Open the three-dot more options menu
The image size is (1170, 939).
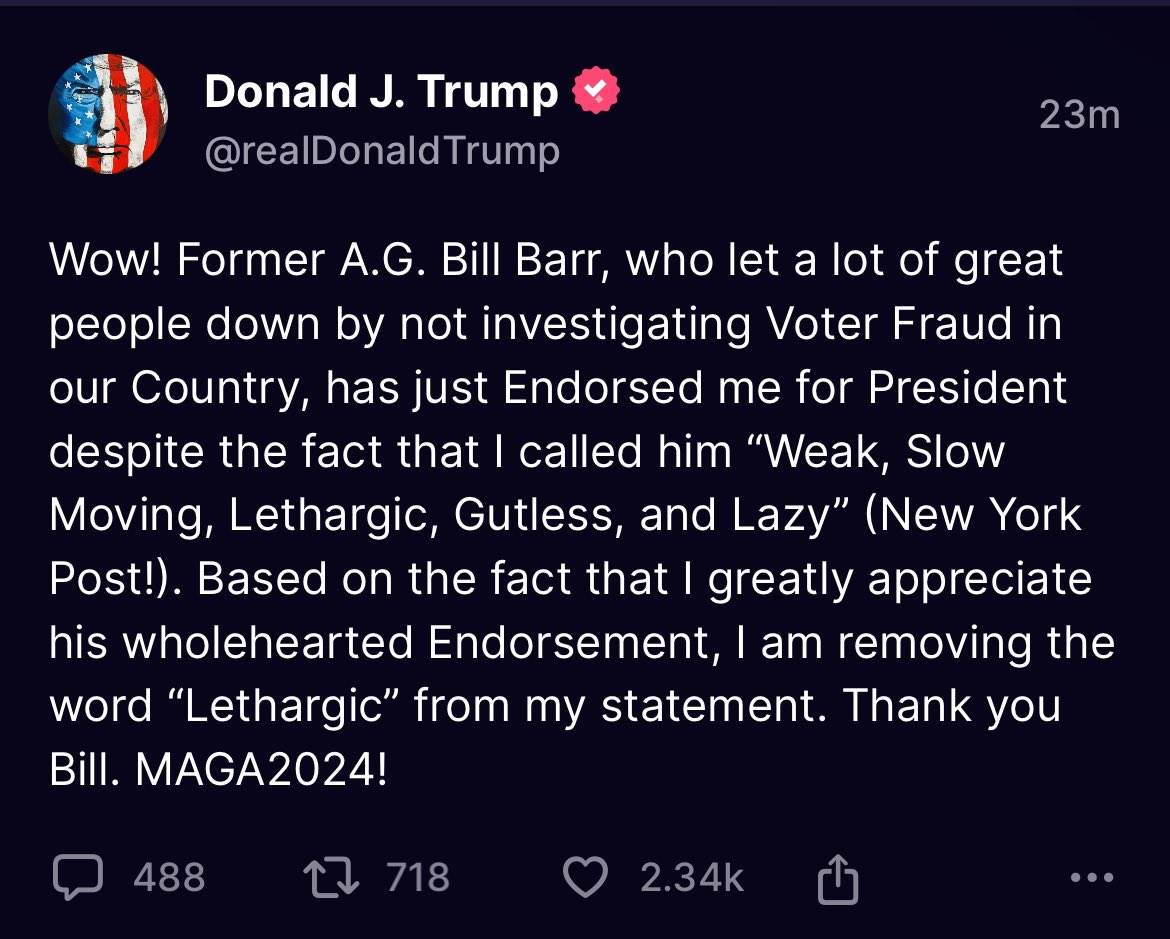pos(1091,878)
